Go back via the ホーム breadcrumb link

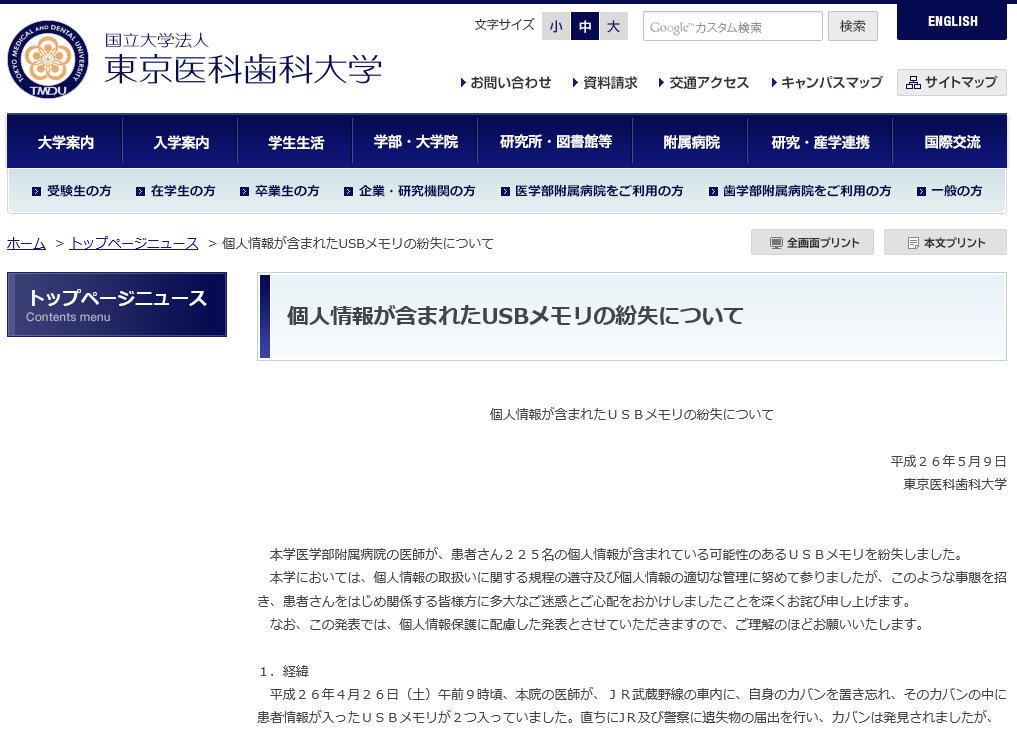[26, 243]
